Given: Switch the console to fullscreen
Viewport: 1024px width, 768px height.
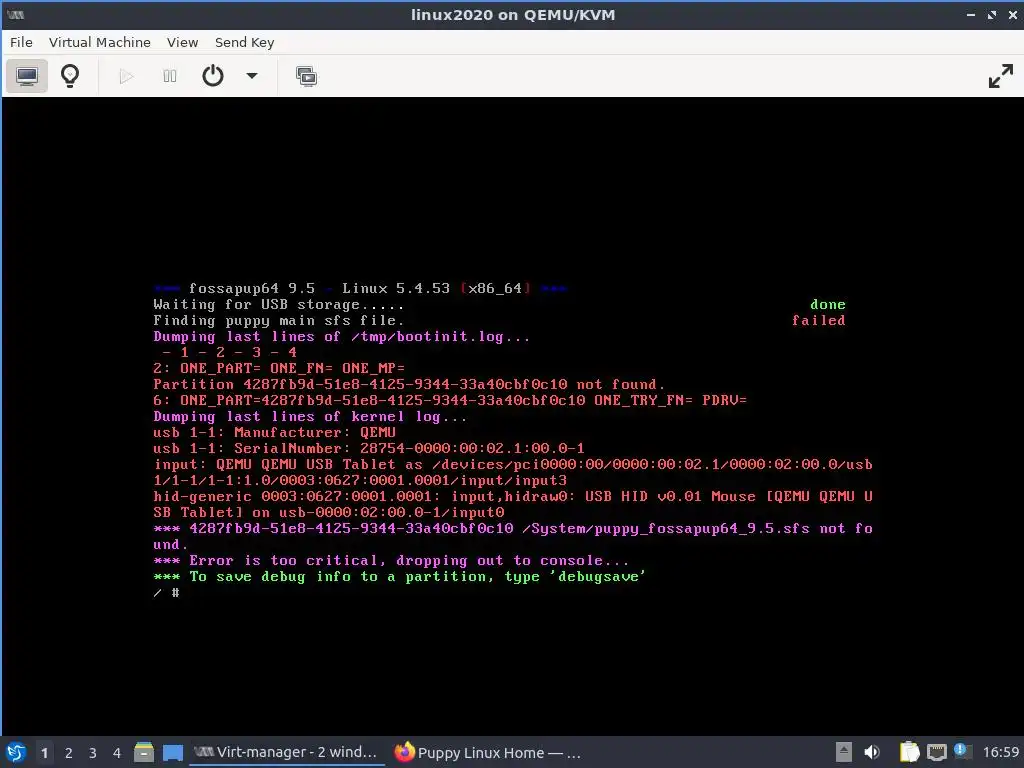Looking at the screenshot, I should (1000, 76).
